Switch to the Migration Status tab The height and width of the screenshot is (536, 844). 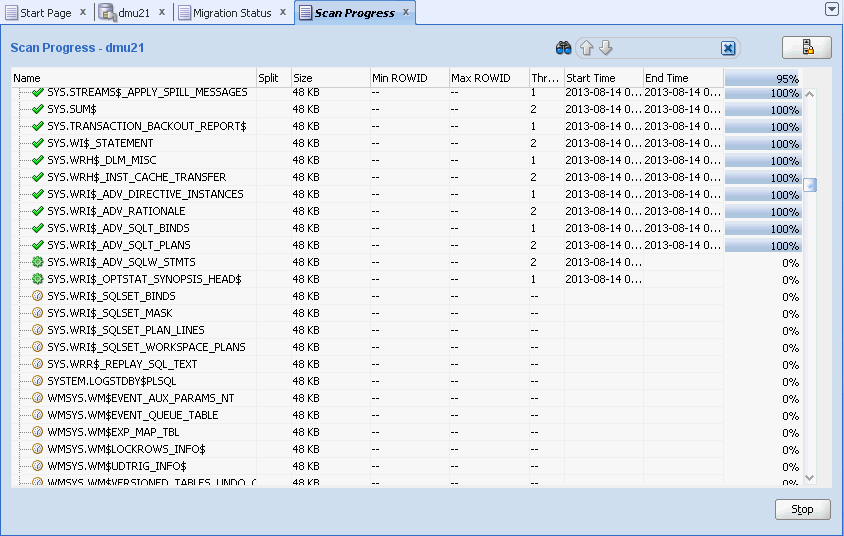232,13
